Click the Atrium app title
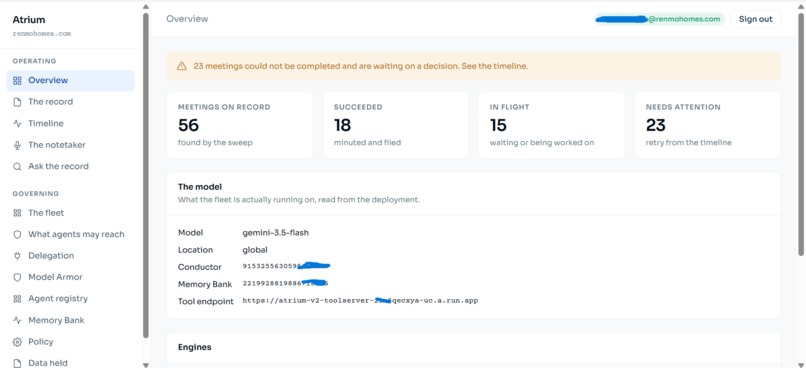The height and width of the screenshot is (368, 806). tap(29, 20)
